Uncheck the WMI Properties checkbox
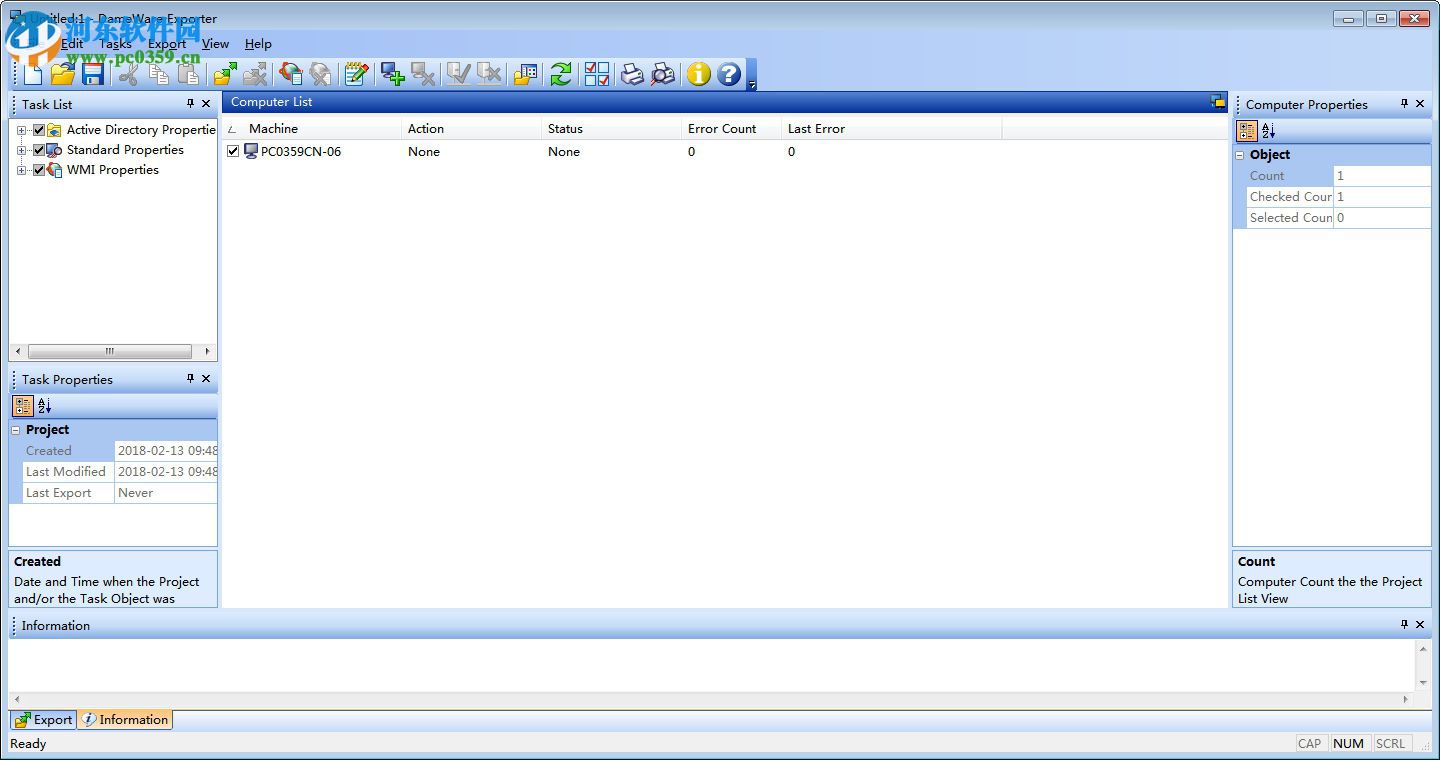 39,170
